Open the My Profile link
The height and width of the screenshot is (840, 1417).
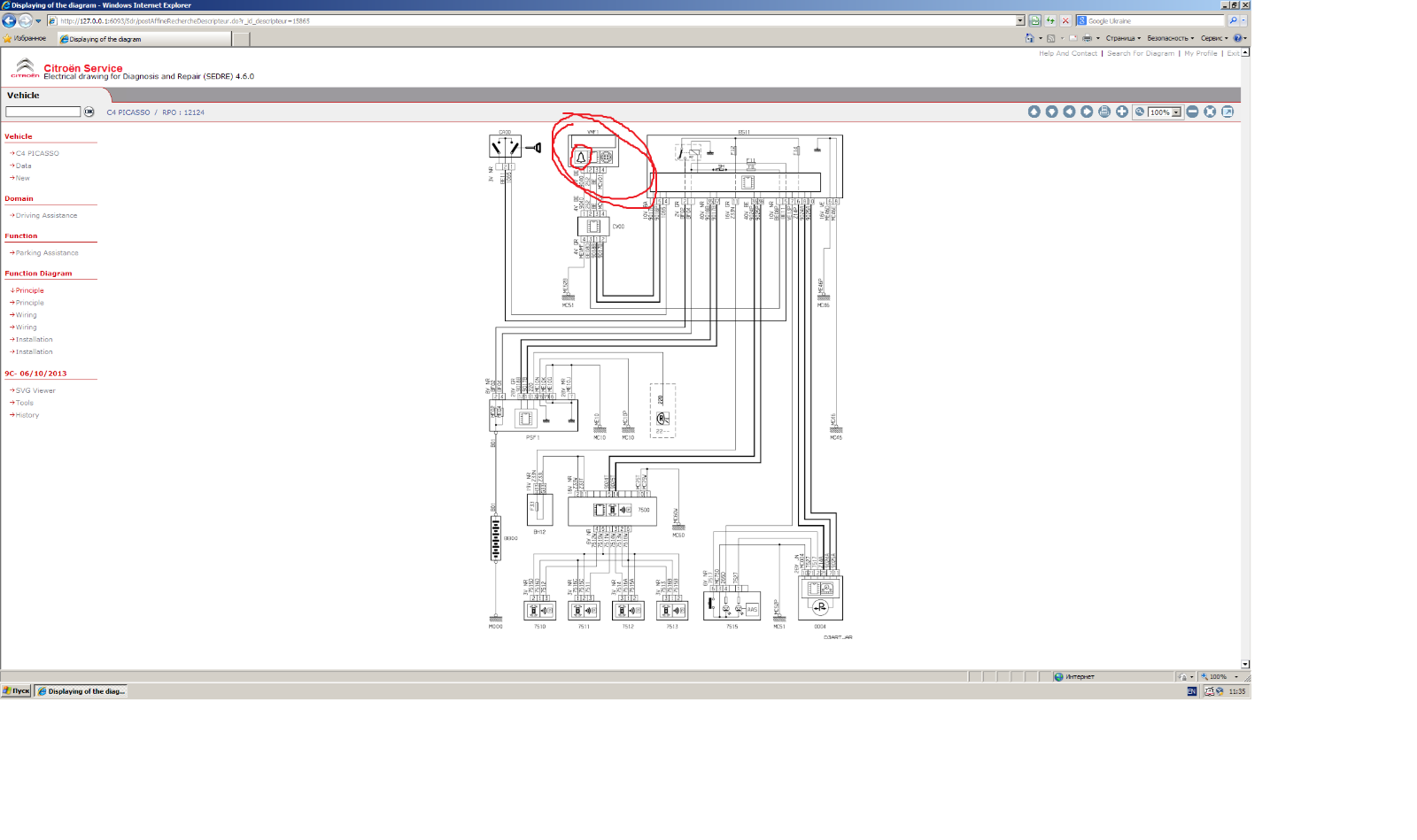click(1201, 53)
